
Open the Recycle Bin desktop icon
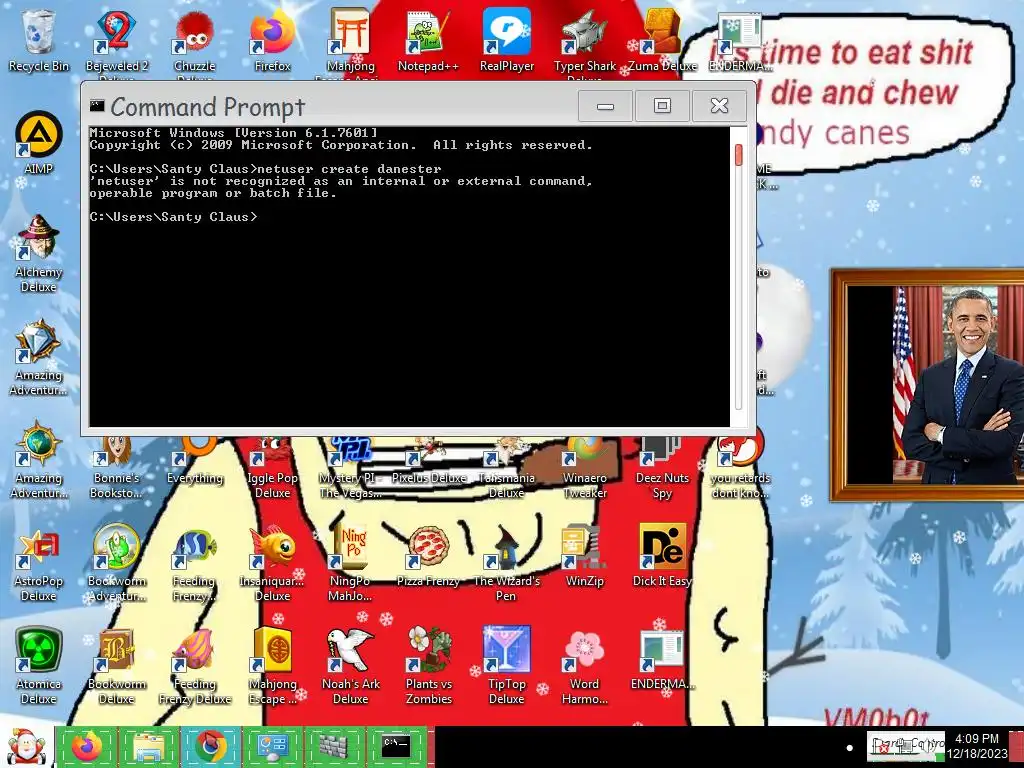point(39,39)
